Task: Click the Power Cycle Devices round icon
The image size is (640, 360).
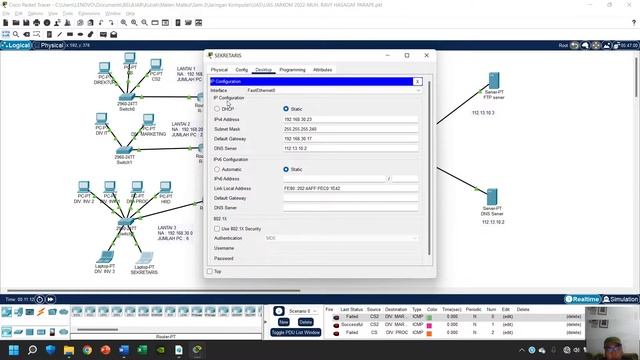Action: coord(40,300)
